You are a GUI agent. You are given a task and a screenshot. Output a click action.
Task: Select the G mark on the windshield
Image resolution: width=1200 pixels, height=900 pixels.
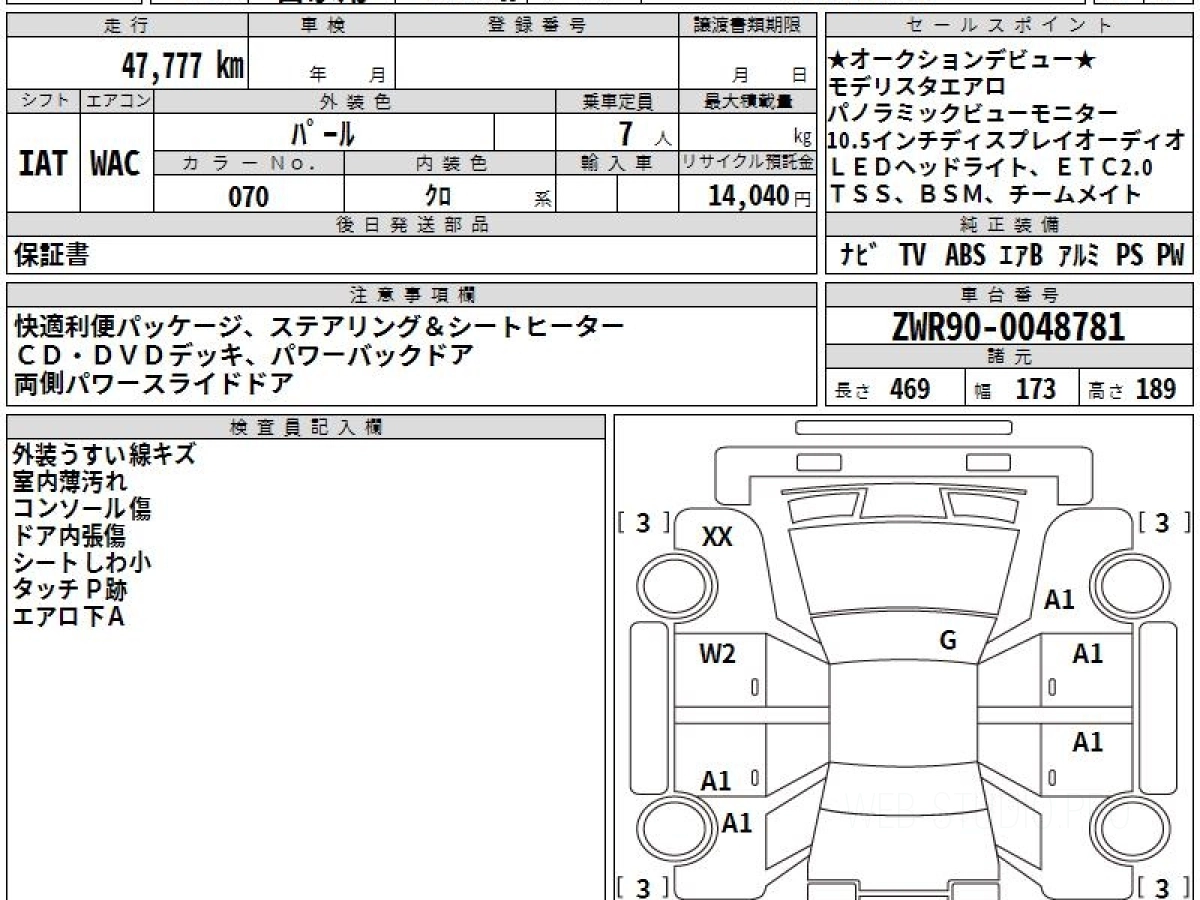948,641
